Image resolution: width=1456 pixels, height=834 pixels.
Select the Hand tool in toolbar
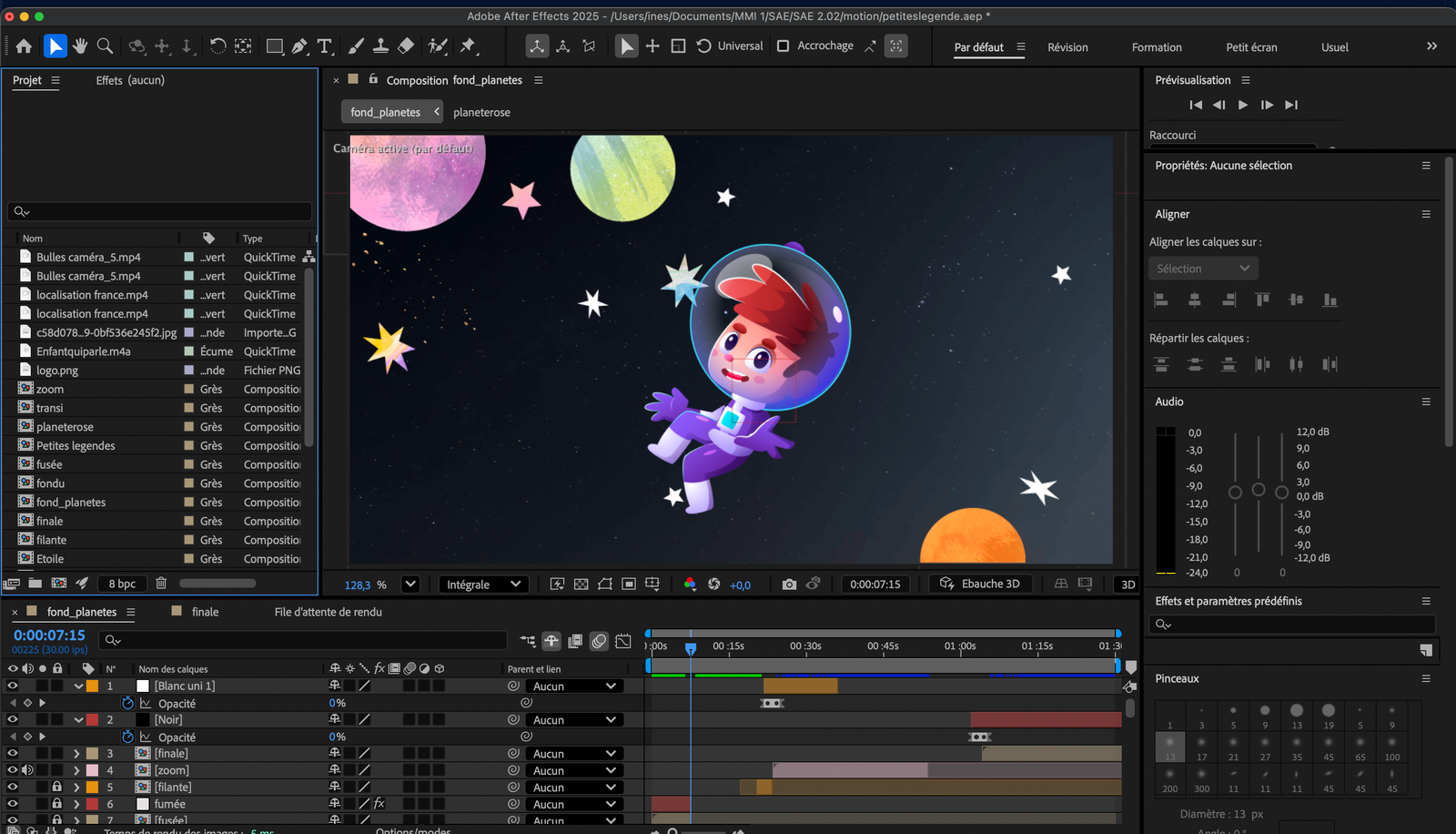click(x=80, y=46)
